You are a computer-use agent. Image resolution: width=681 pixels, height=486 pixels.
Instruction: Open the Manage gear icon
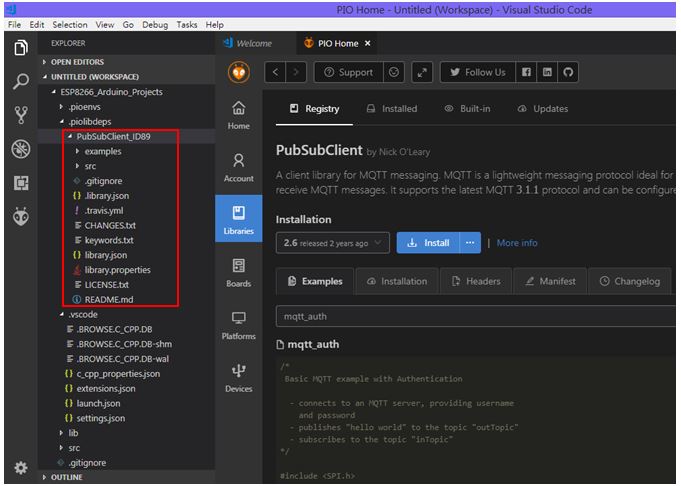21,467
